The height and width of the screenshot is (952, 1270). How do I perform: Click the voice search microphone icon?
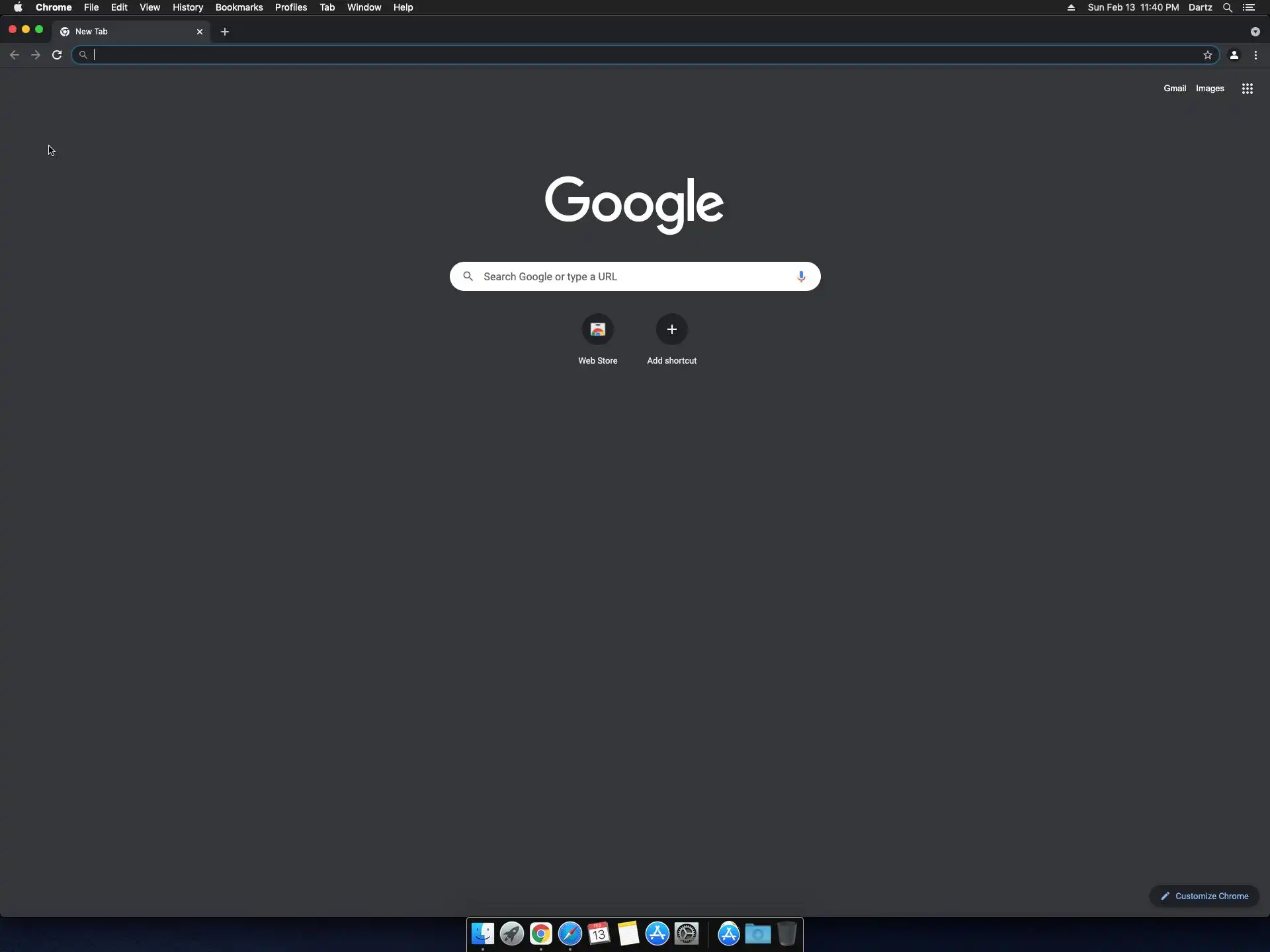click(x=800, y=276)
